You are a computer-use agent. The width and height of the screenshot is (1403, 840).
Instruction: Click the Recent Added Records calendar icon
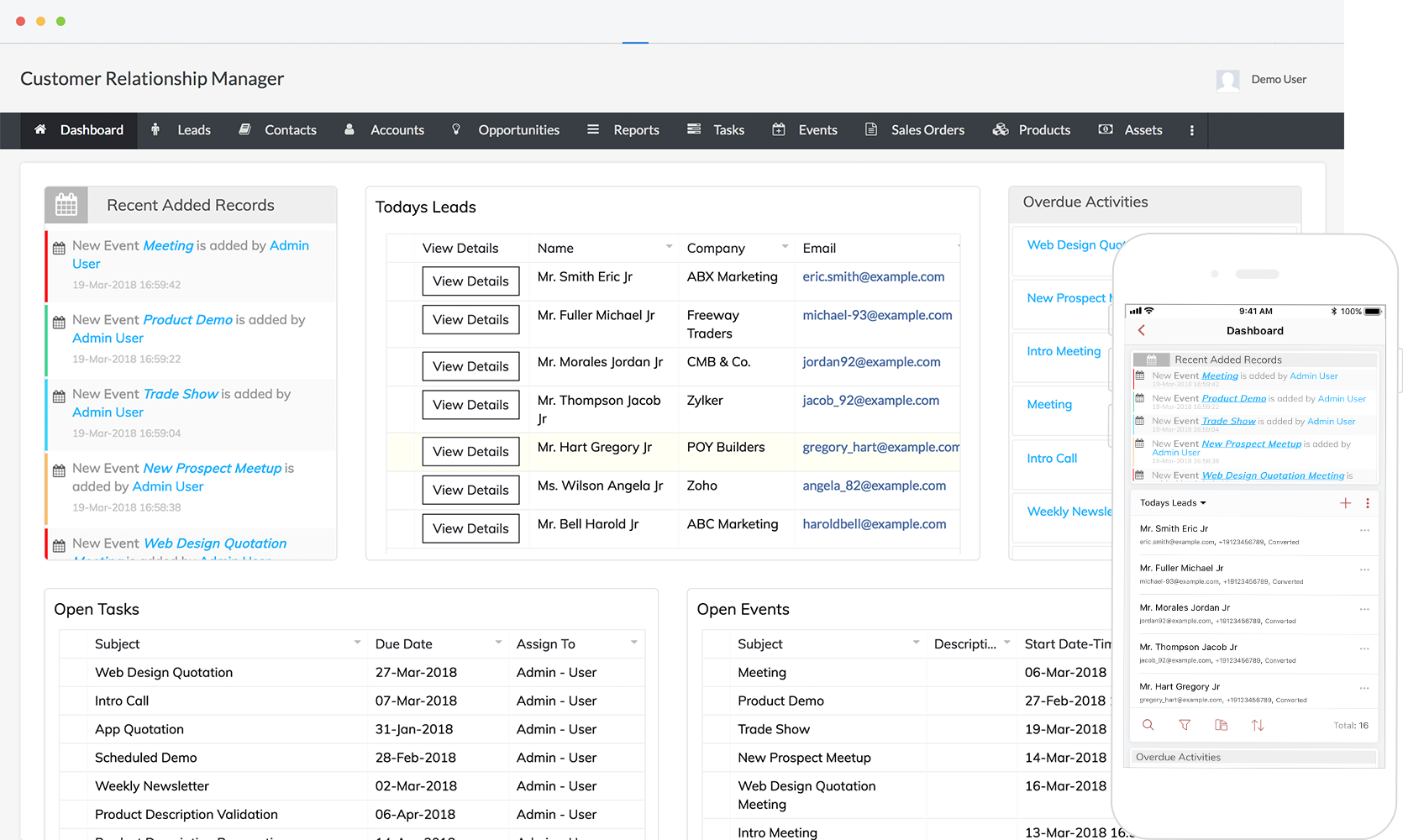click(66, 204)
